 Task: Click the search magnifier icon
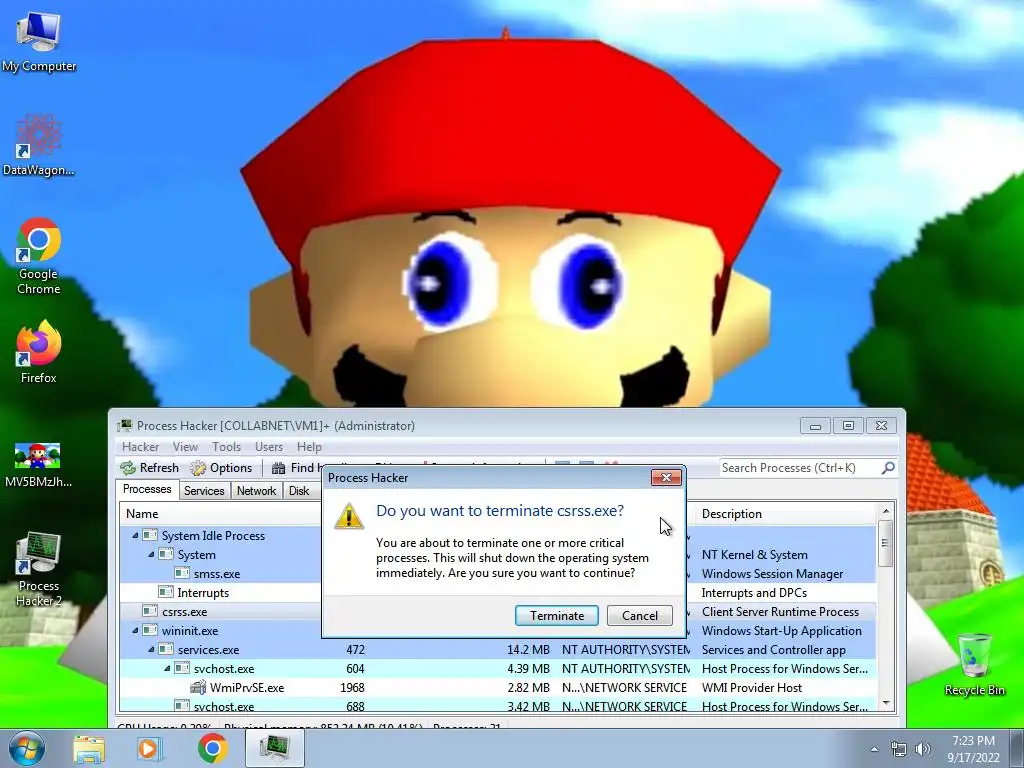click(888, 468)
